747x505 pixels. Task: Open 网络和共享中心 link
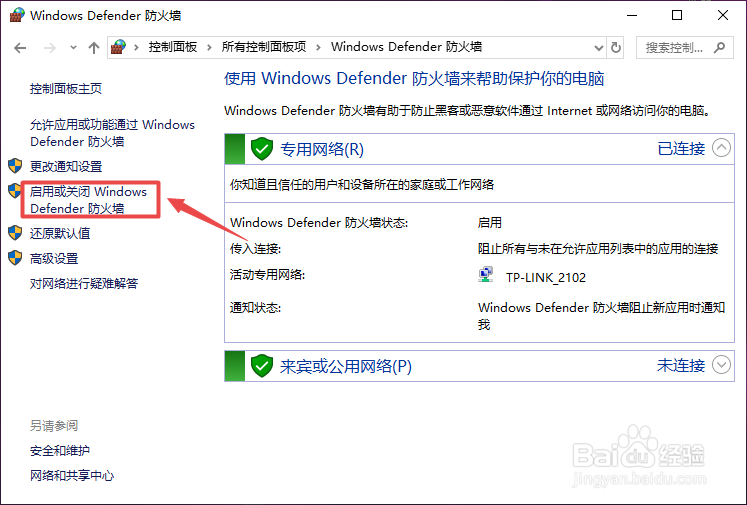pos(72,475)
